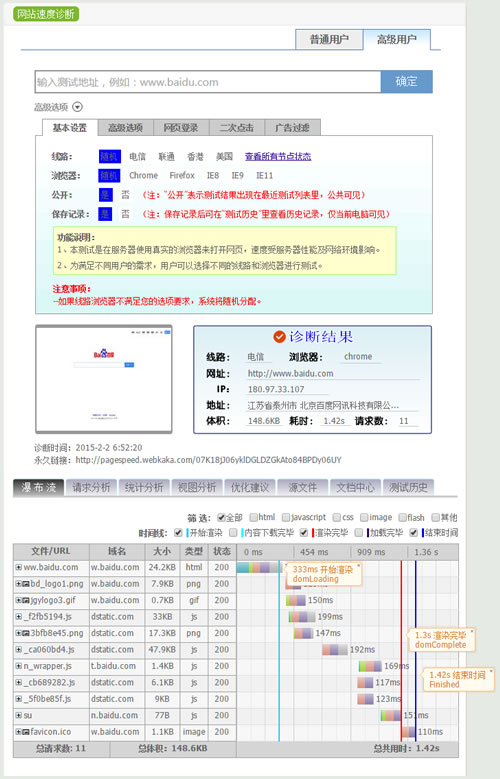The width and height of the screenshot is (500, 779).
Task: Click the image icon beside favicon.ico
Action: pos(25,732)
